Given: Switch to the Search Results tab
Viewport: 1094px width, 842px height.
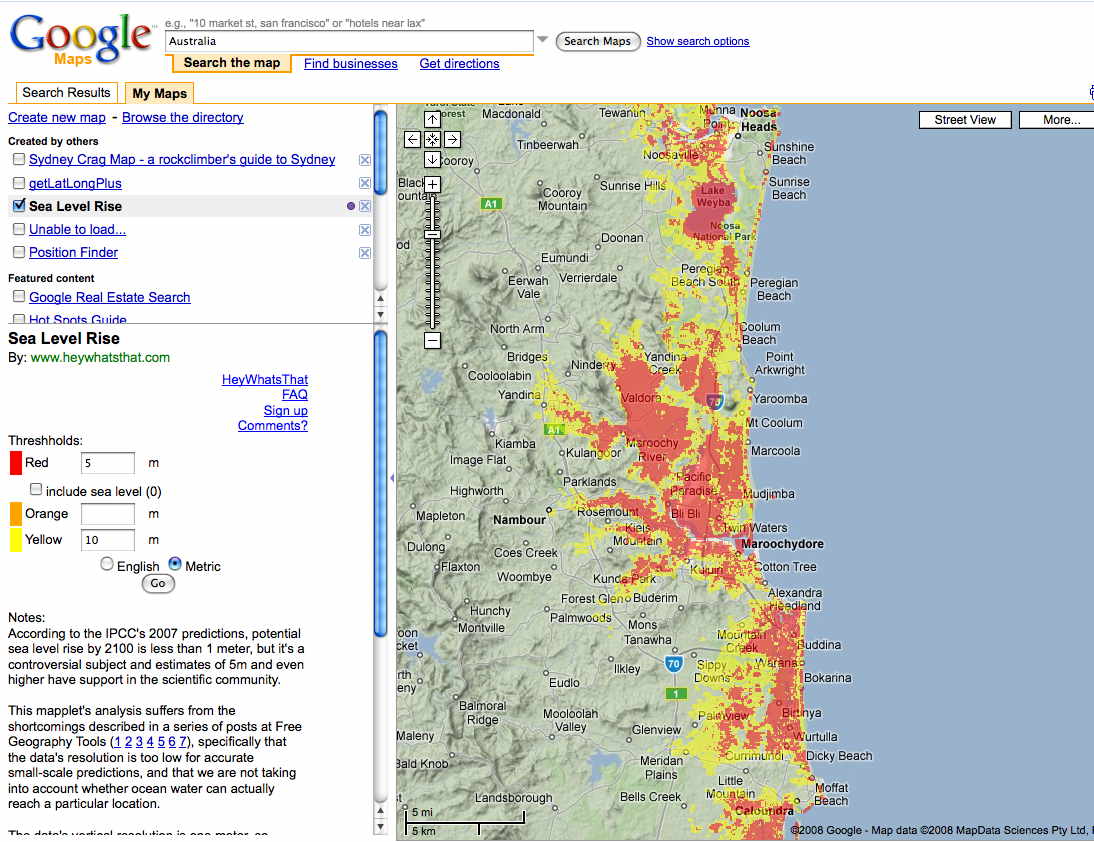Looking at the screenshot, I should [x=66, y=93].
